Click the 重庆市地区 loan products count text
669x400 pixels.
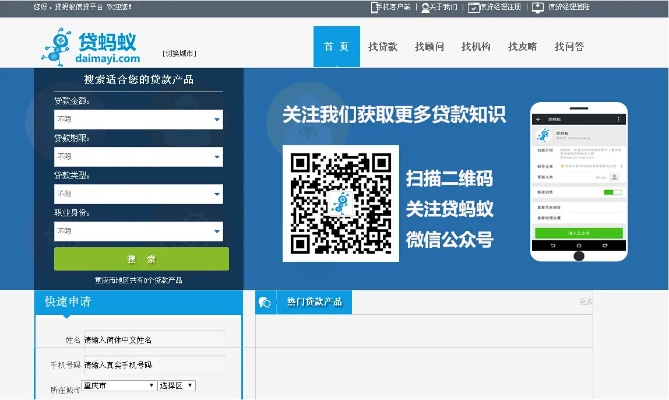click(139, 280)
